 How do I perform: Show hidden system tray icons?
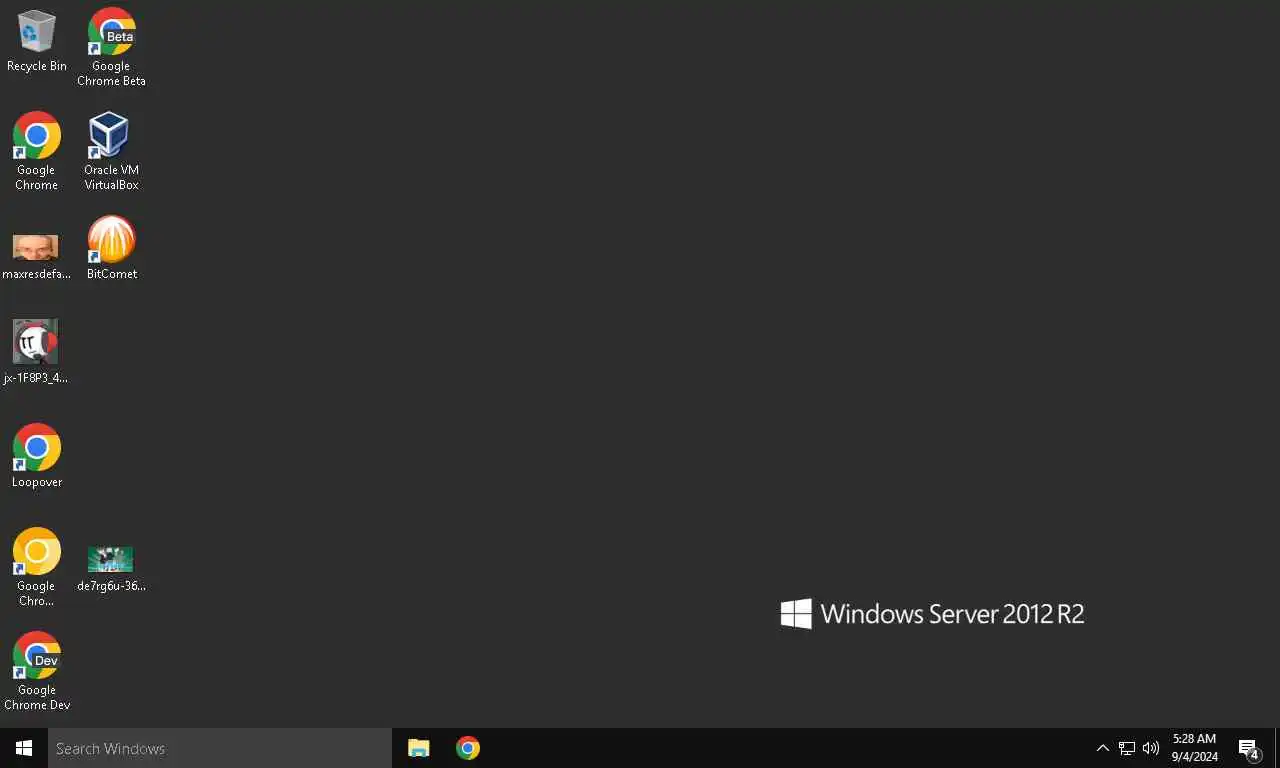(x=1103, y=748)
